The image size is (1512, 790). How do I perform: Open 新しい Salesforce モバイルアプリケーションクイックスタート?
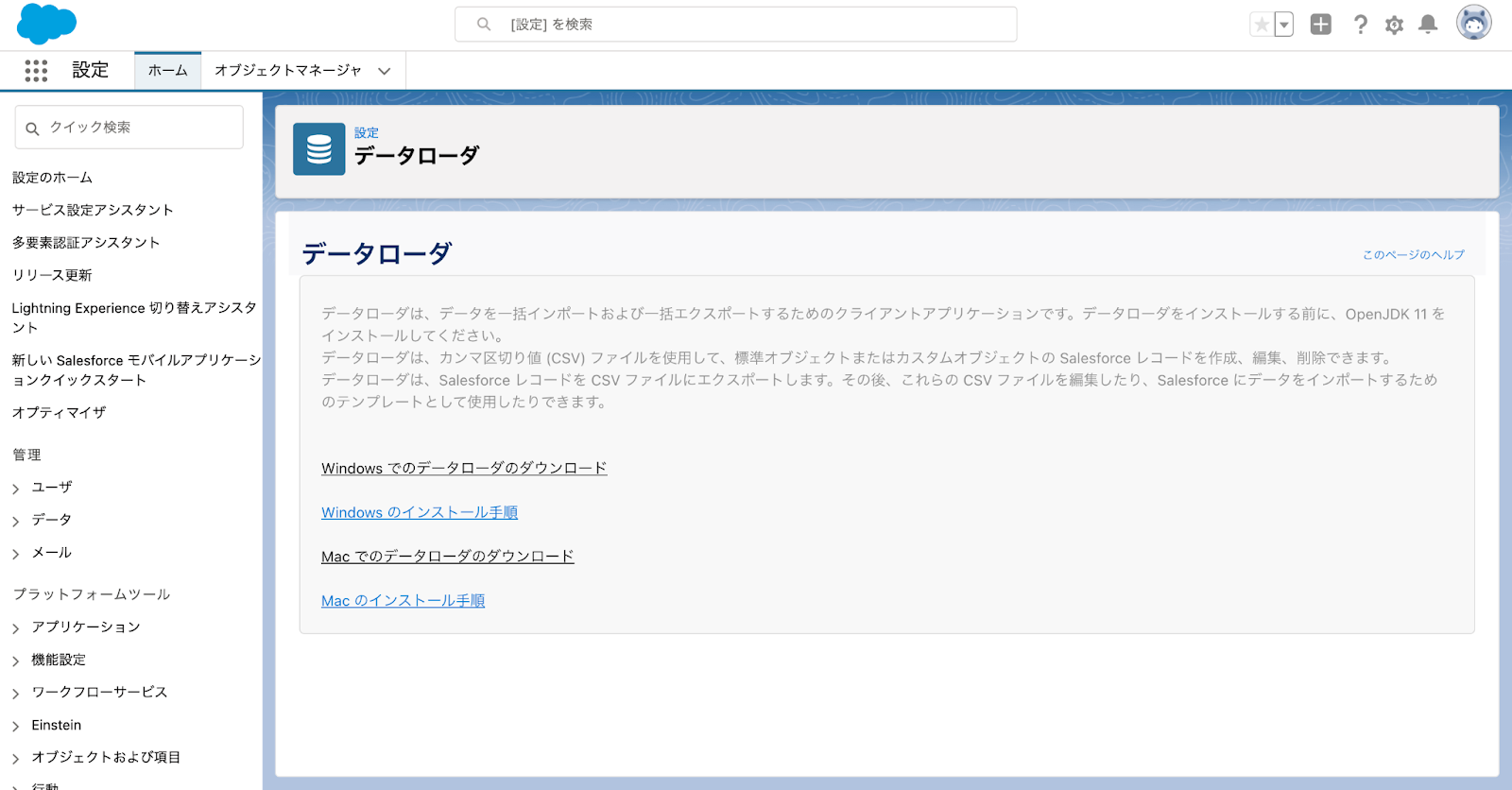(137, 370)
